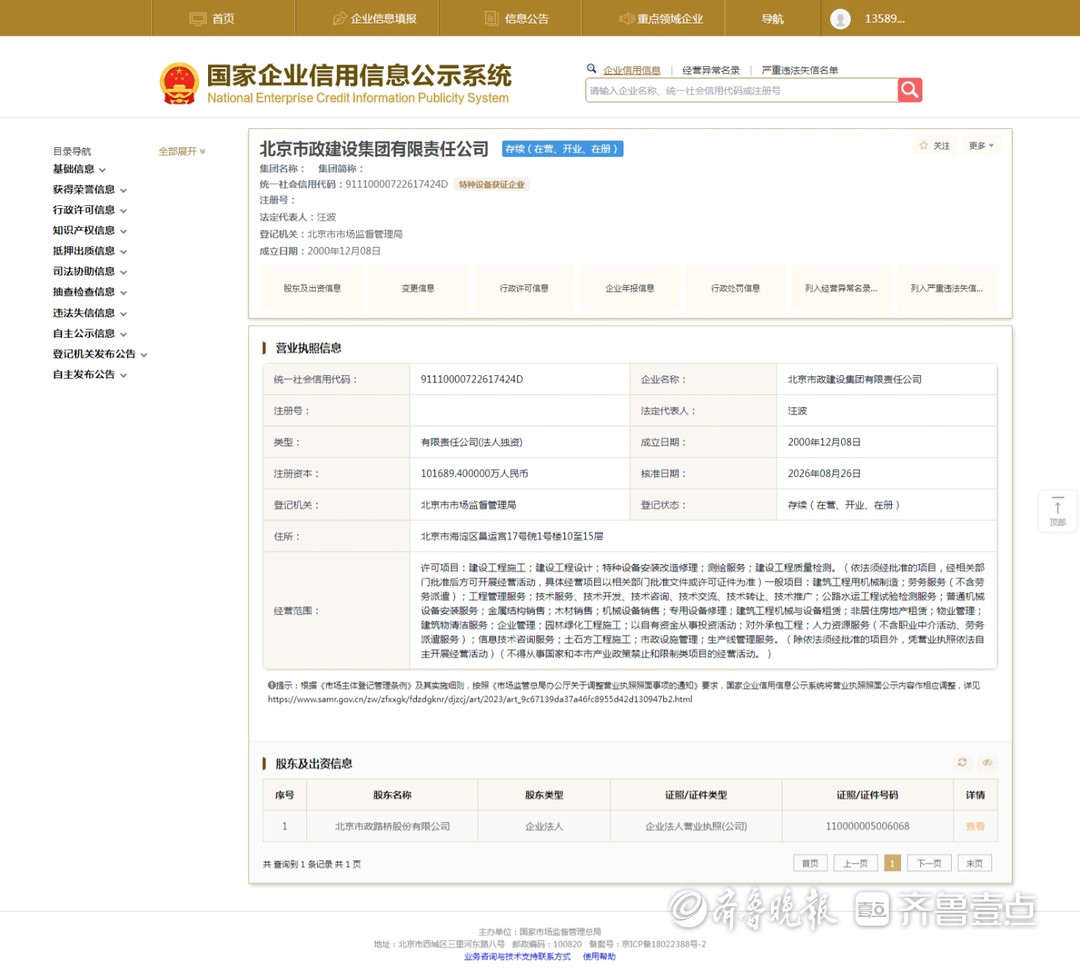The height and width of the screenshot is (975, 1080).
Task: Select the 经营异常名录 search tab
Action: (711, 70)
